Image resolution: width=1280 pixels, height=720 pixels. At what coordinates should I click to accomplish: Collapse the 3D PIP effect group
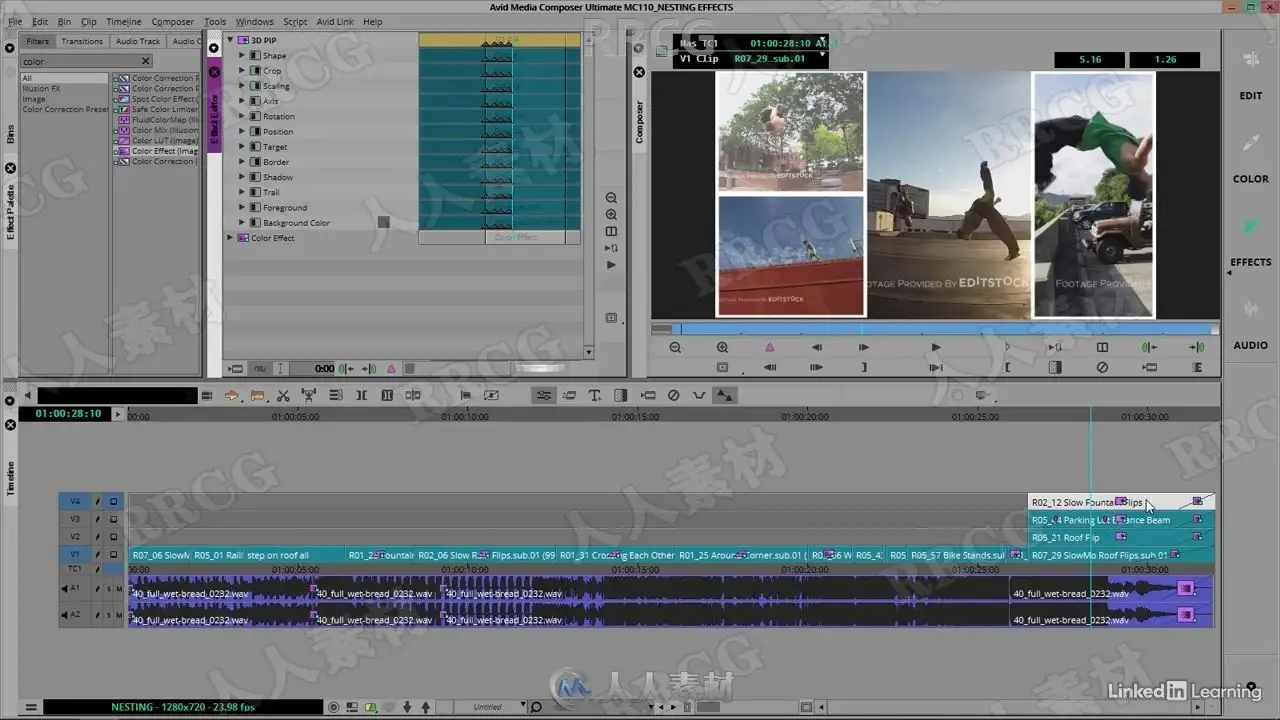point(230,41)
